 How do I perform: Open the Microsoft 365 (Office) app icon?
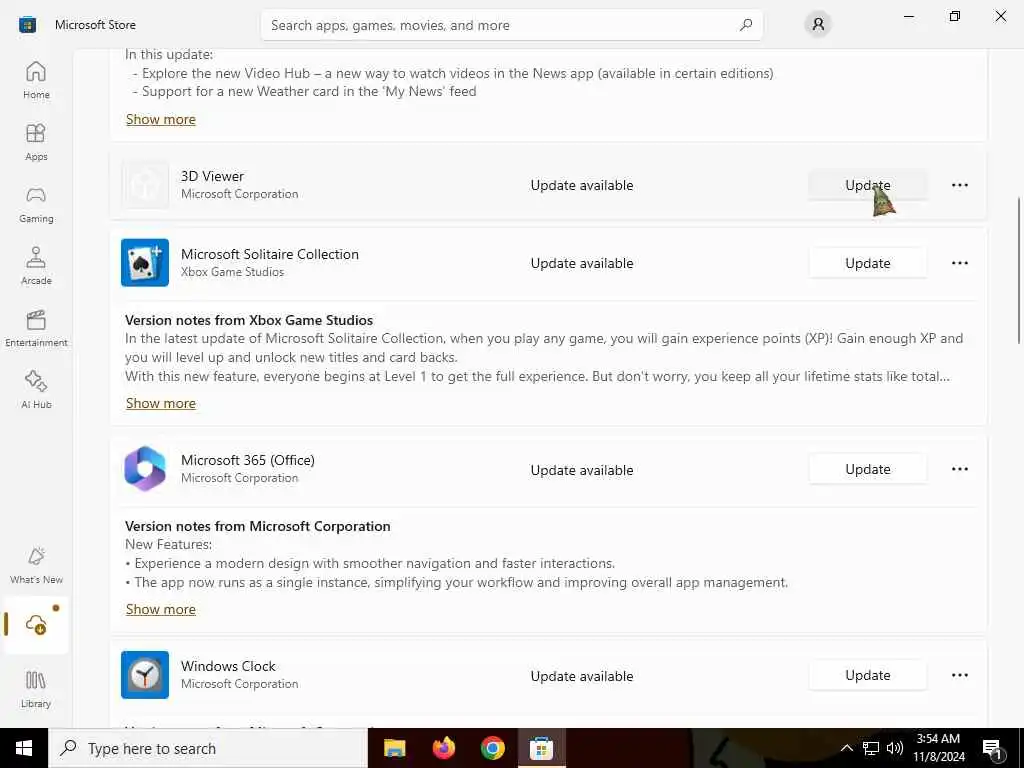145,469
